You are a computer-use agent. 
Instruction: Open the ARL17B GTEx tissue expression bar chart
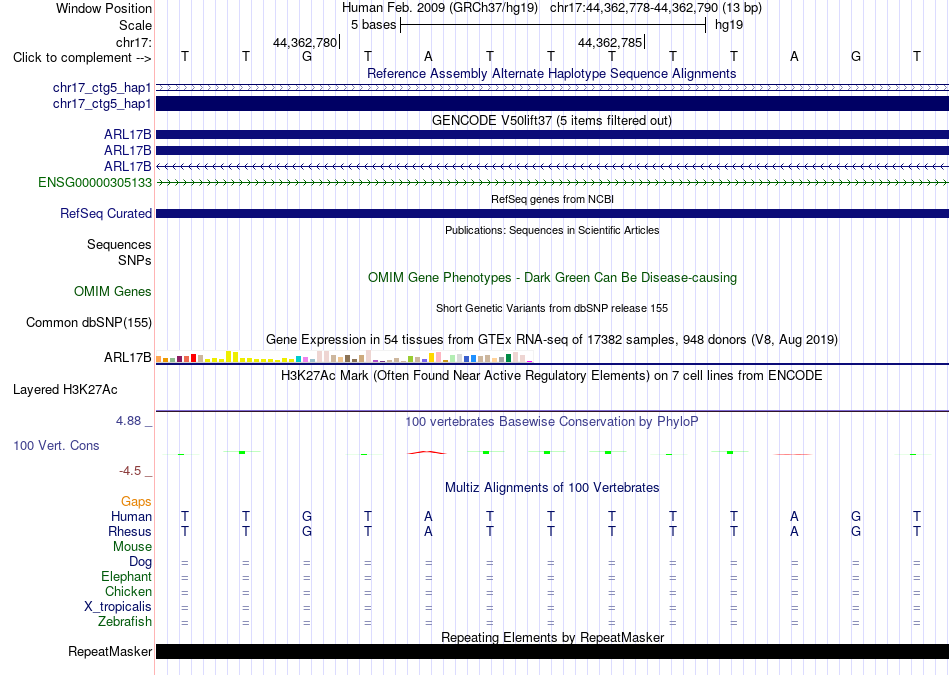[x=345, y=356]
